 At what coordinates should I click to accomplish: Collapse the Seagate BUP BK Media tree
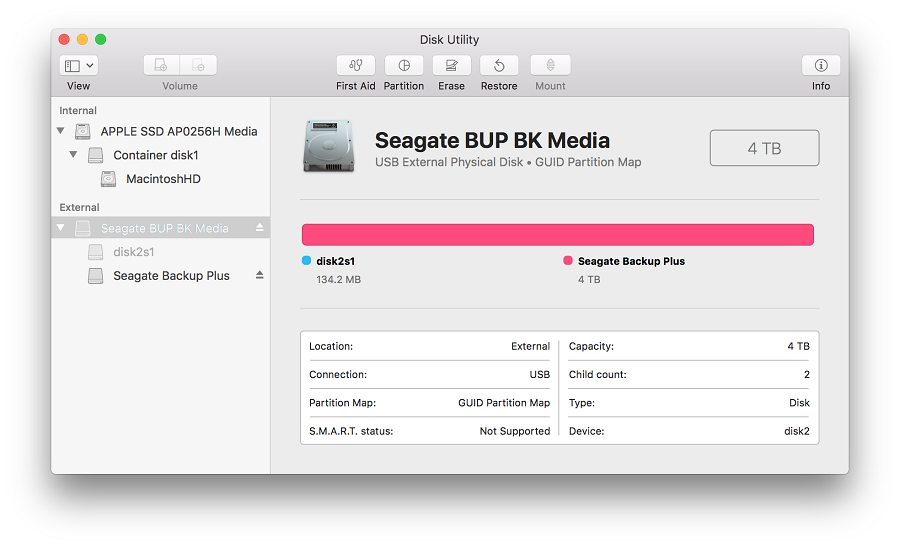point(61,228)
